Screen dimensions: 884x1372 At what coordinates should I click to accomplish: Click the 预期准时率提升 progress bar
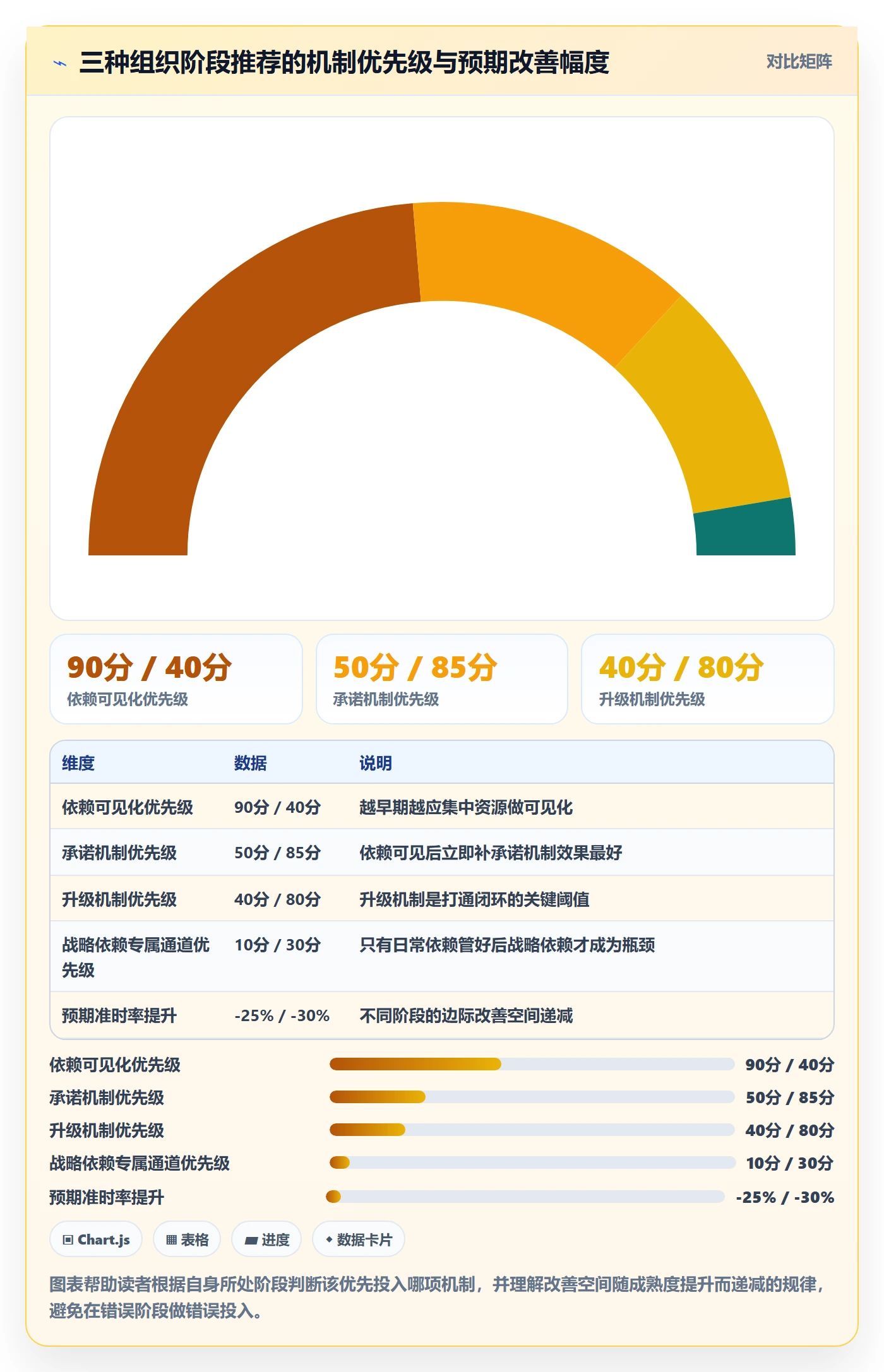pyautogui.click(x=525, y=1197)
